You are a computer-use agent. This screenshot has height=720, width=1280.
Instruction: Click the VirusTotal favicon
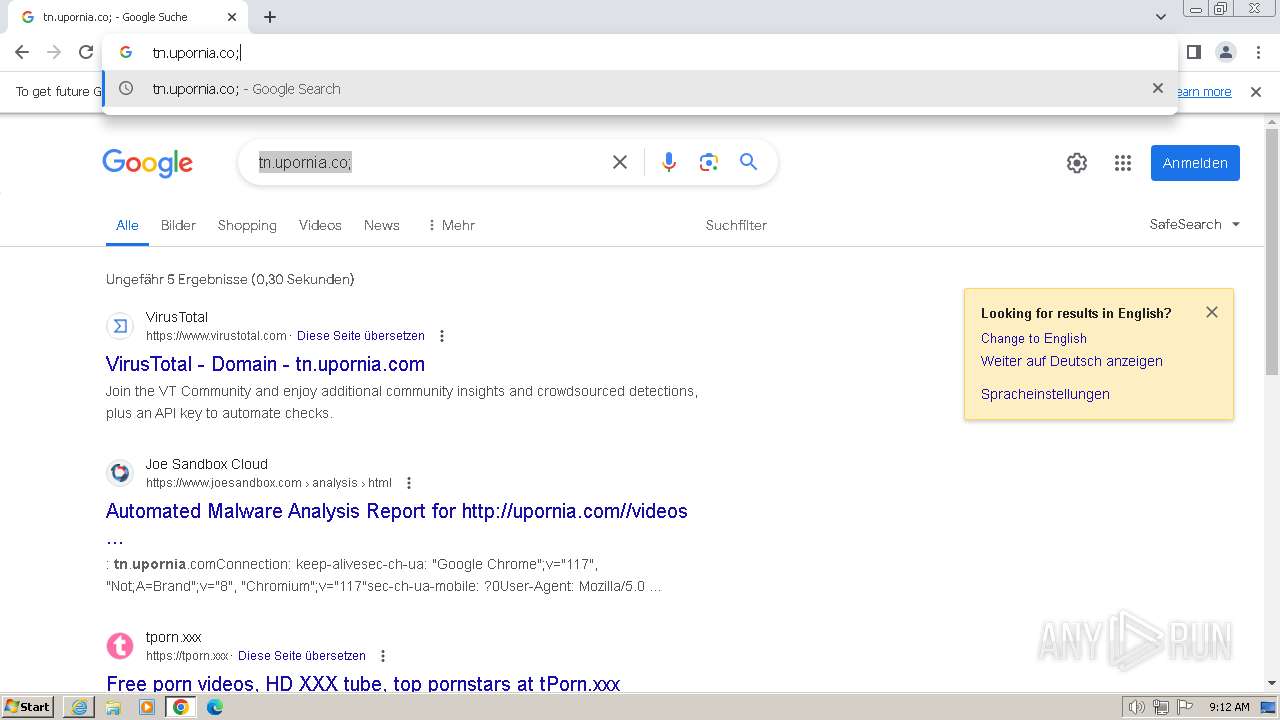pyautogui.click(x=120, y=326)
